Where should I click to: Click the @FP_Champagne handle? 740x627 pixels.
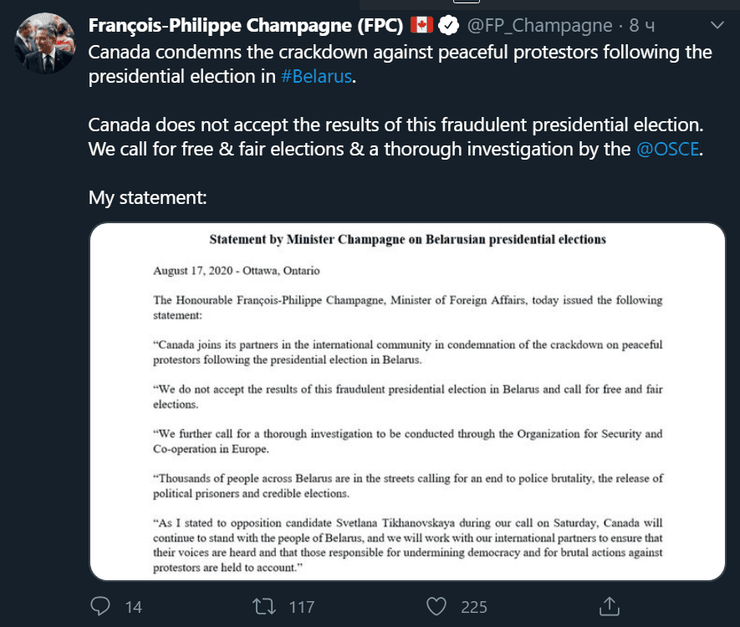533,25
